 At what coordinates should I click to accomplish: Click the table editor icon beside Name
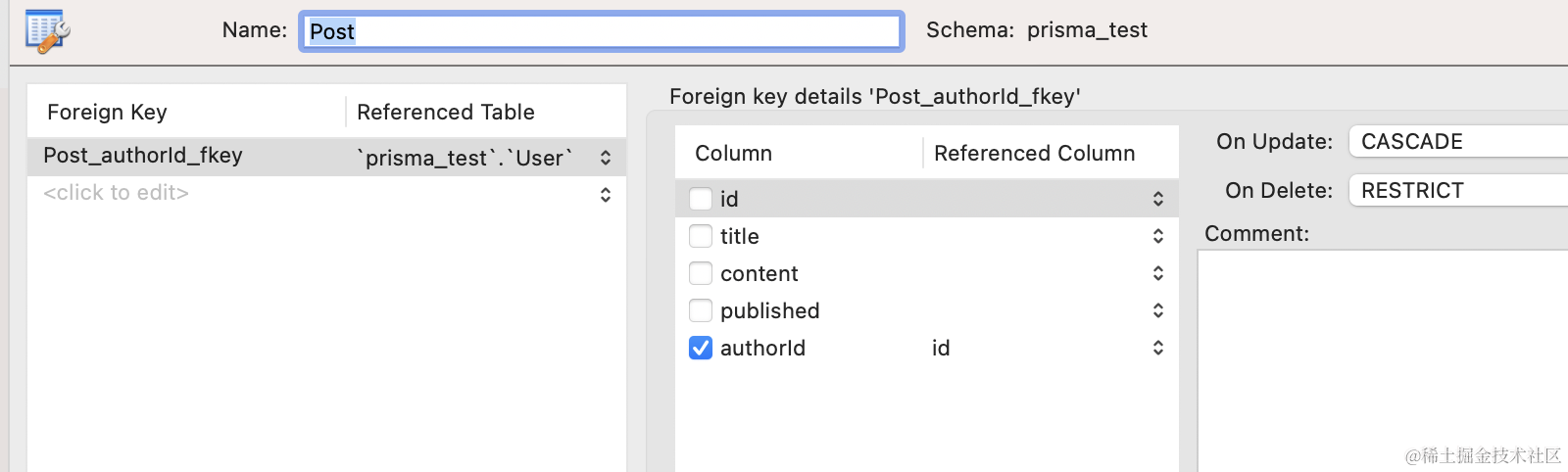click(47, 30)
